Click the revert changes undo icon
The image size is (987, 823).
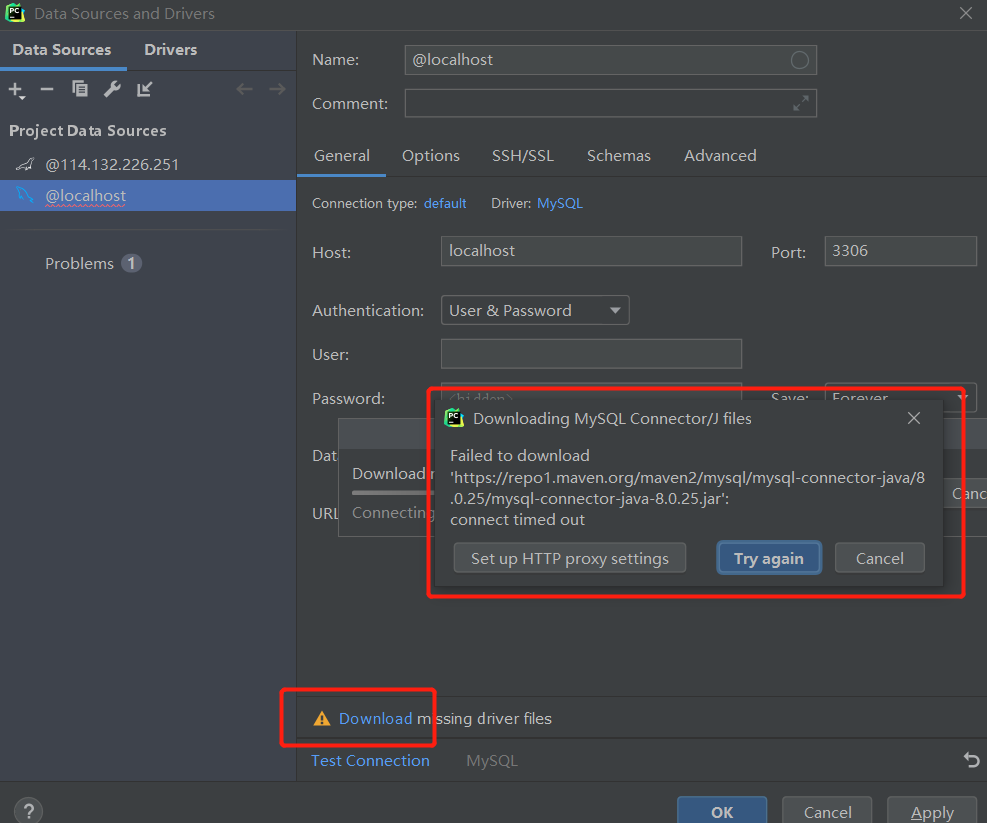pos(971,760)
